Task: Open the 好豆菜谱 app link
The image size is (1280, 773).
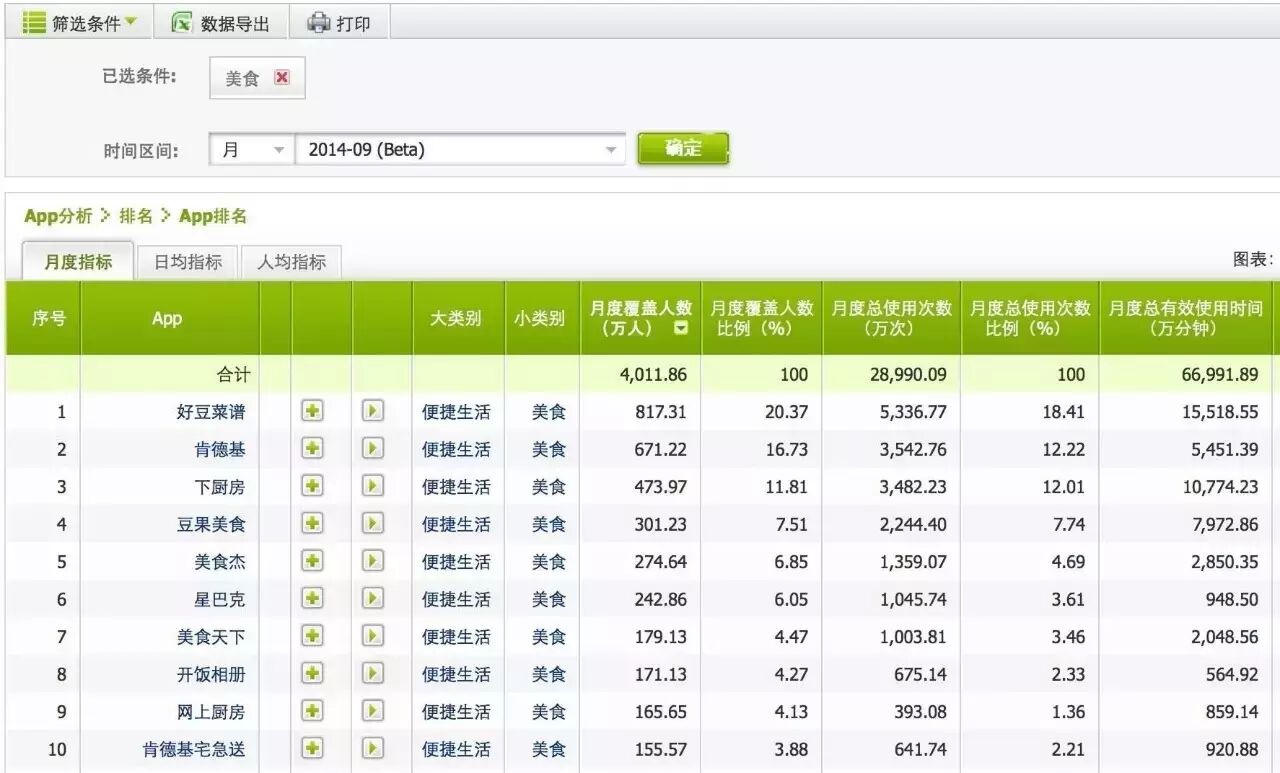Action: pyautogui.click(x=211, y=412)
